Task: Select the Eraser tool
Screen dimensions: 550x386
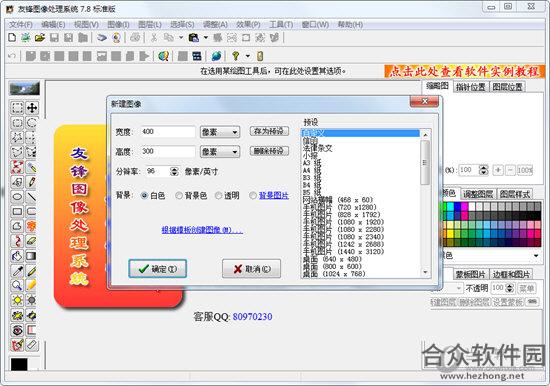Action: (31, 241)
